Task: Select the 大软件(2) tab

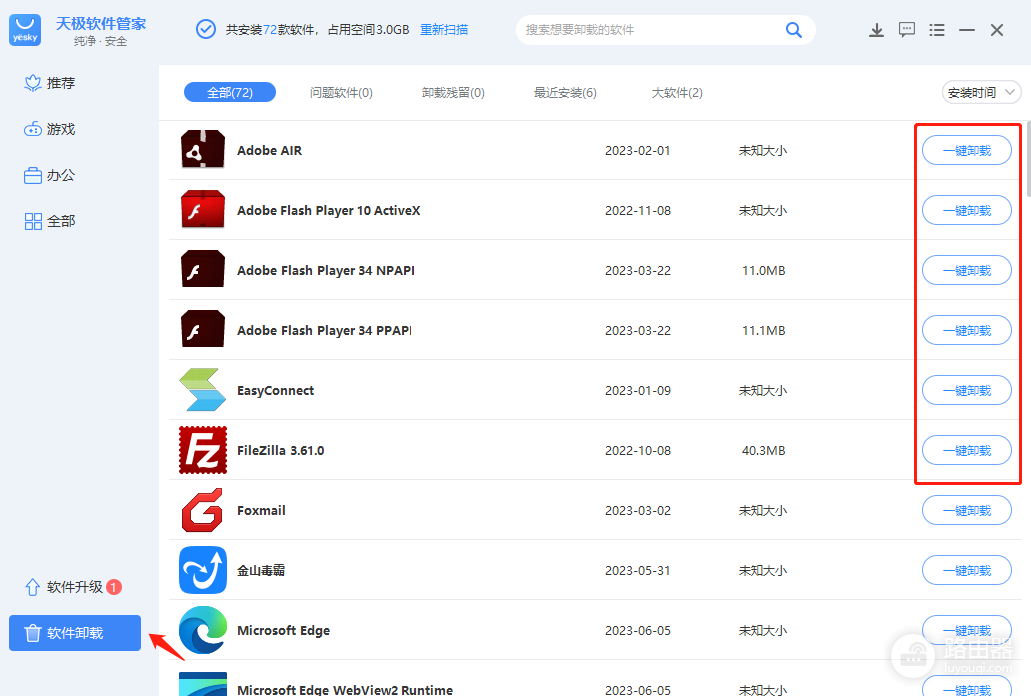Action: point(677,93)
